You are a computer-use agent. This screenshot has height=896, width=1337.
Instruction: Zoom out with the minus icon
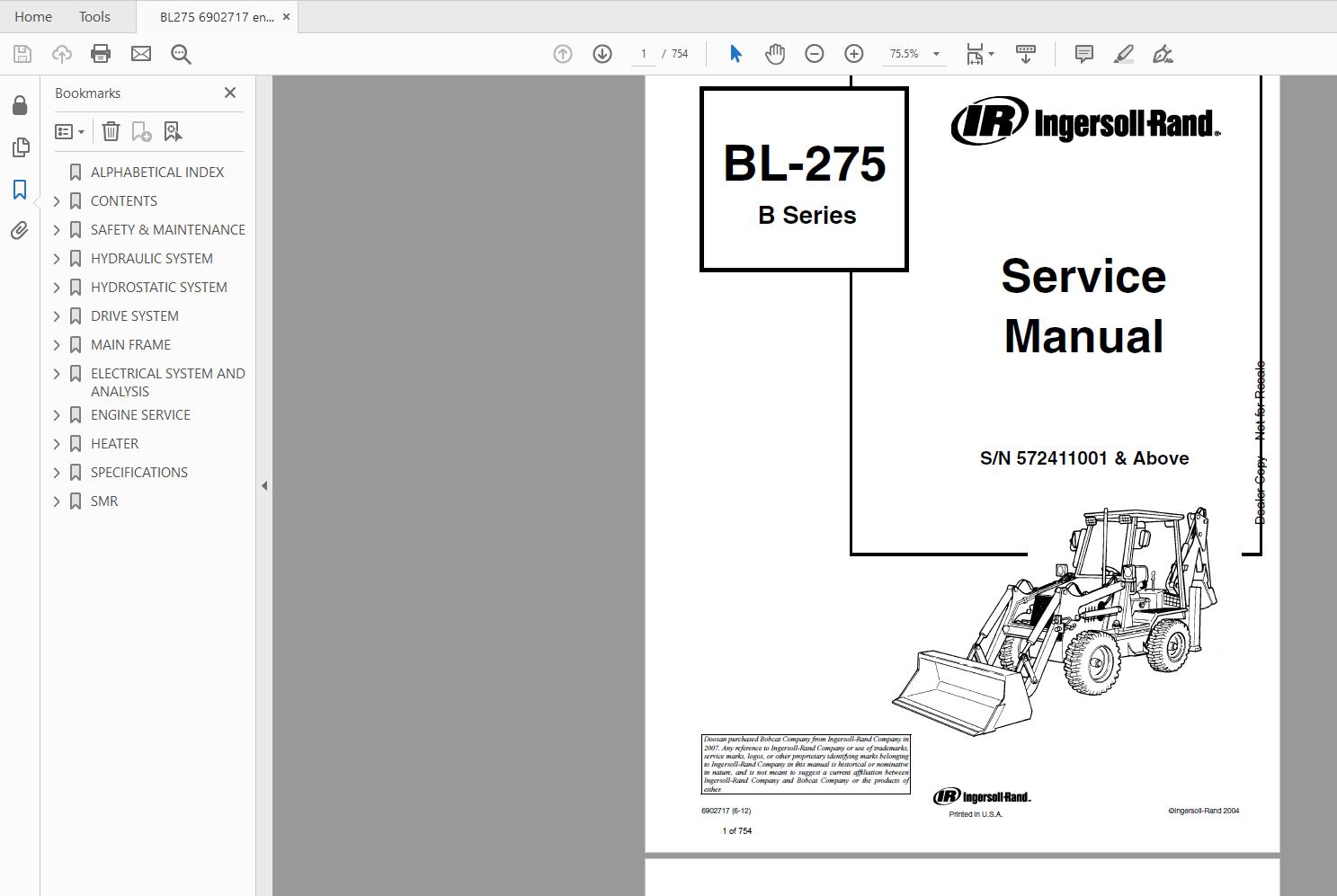[x=815, y=54]
